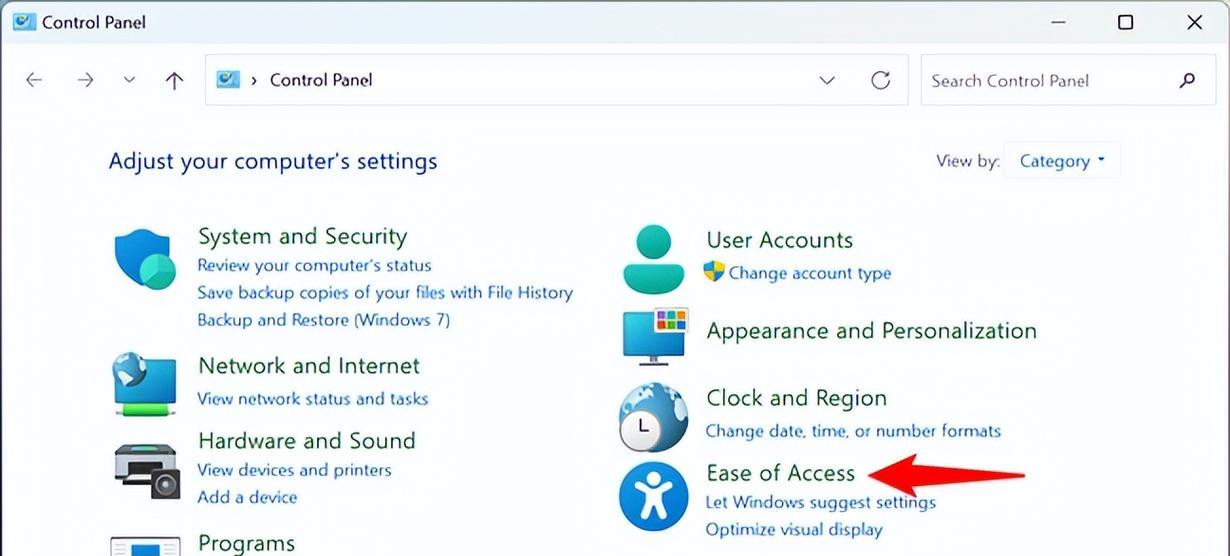Click the Hardware and Sound printer icon

pos(146,471)
